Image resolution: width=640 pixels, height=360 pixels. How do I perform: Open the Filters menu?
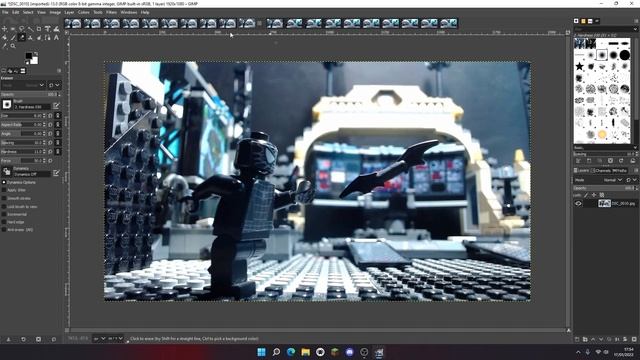[x=111, y=12]
